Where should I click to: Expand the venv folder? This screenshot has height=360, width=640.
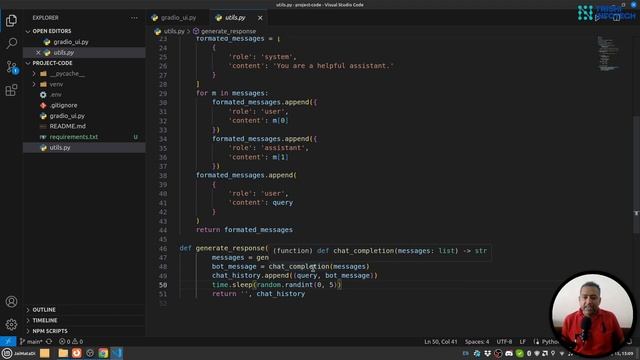coord(56,84)
